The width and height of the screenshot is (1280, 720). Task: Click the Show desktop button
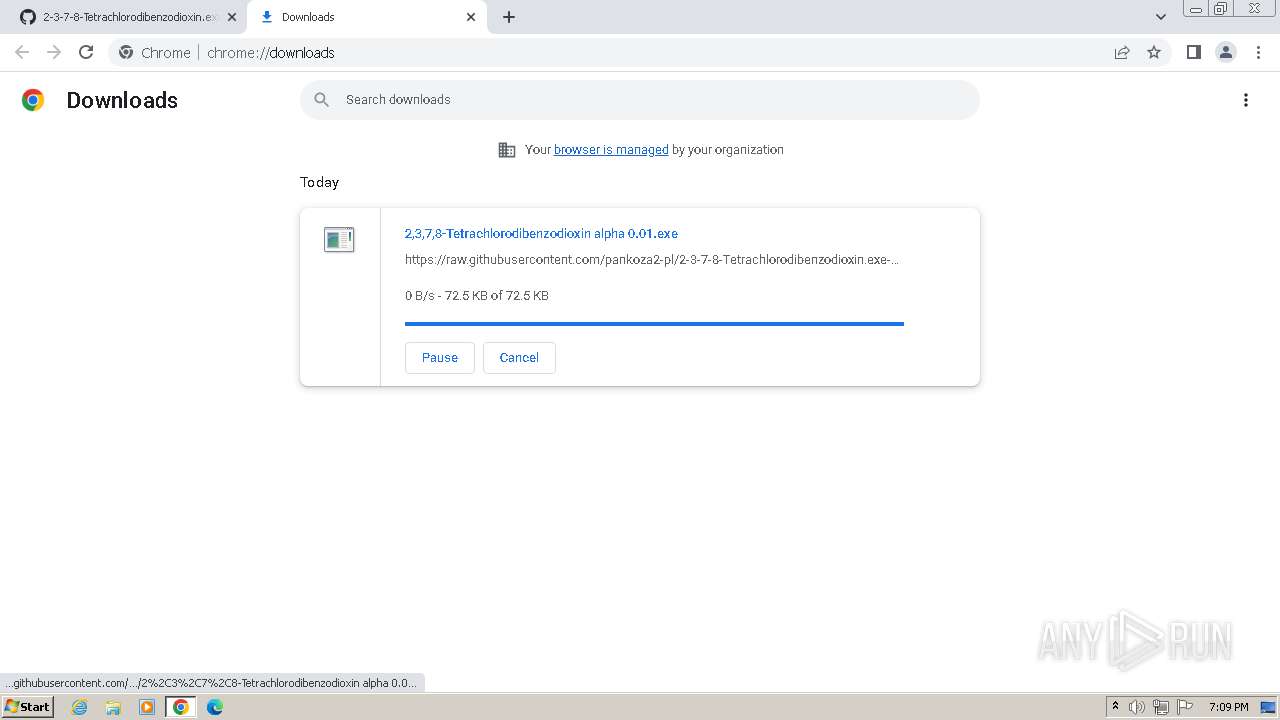click(x=1269, y=707)
